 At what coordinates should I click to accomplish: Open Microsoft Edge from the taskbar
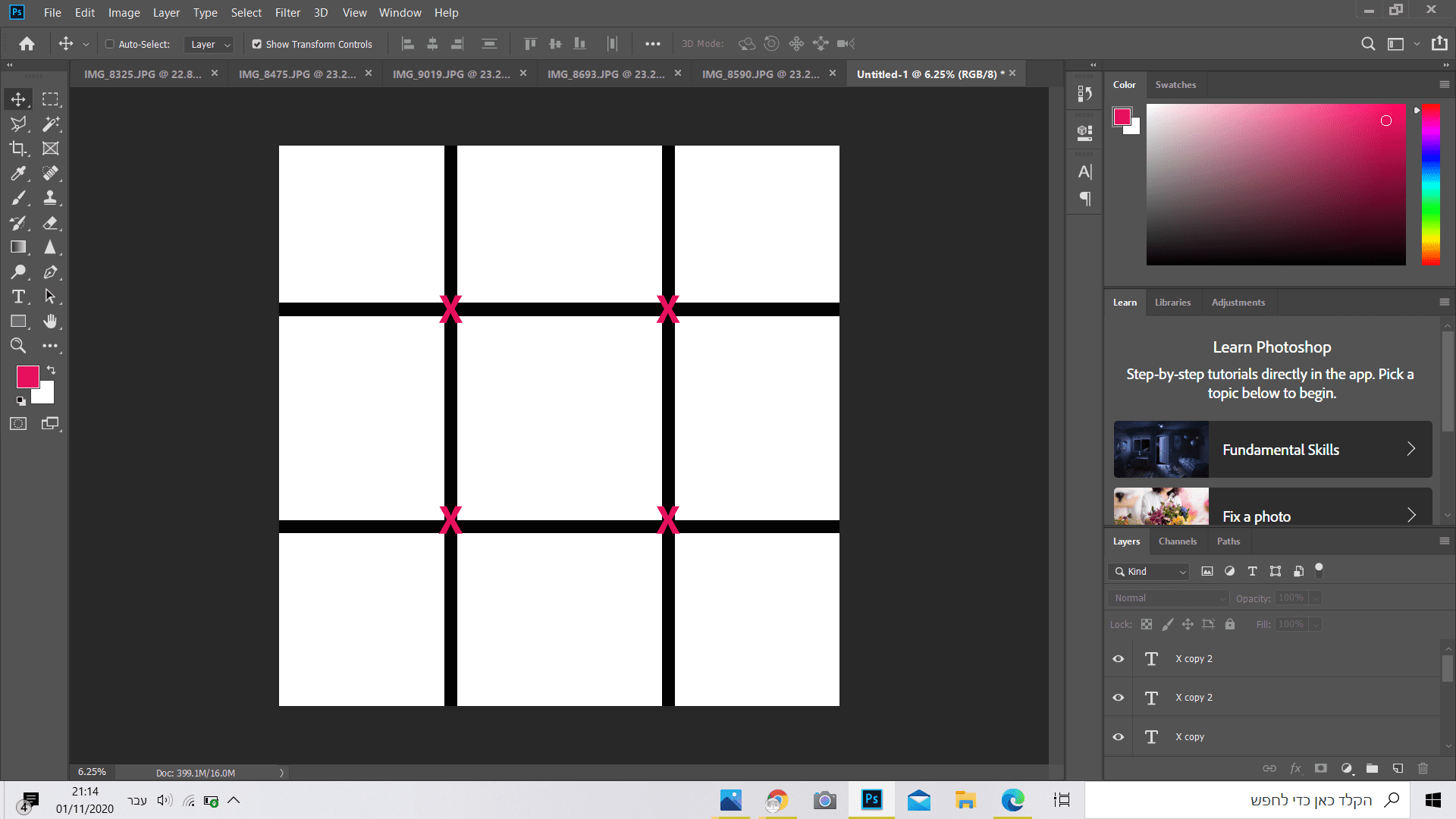(x=1012, y=800)
